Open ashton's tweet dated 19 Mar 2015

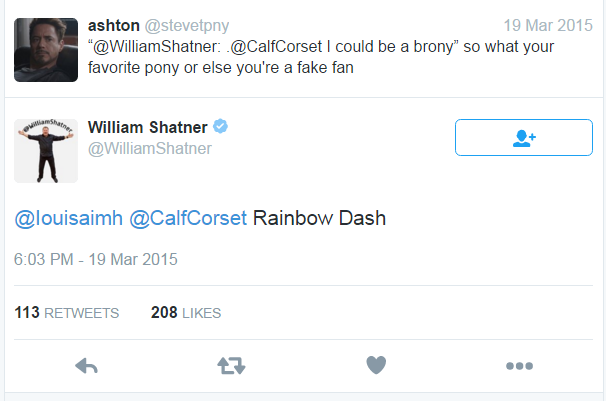tap(548, 26)
